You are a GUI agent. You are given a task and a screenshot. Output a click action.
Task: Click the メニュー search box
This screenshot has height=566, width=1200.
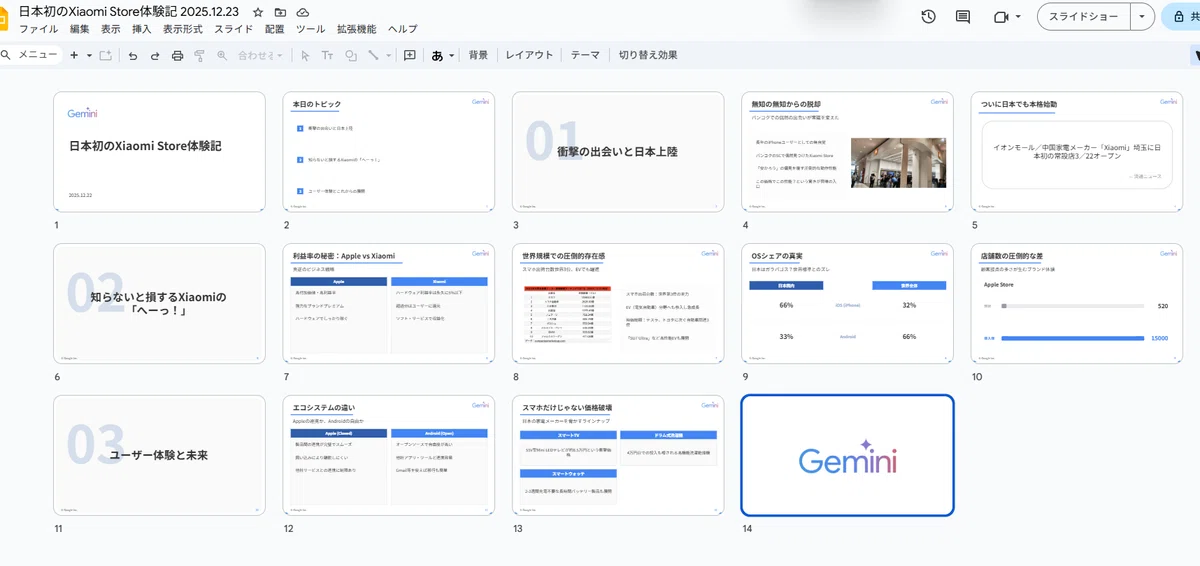coord(30,55)
